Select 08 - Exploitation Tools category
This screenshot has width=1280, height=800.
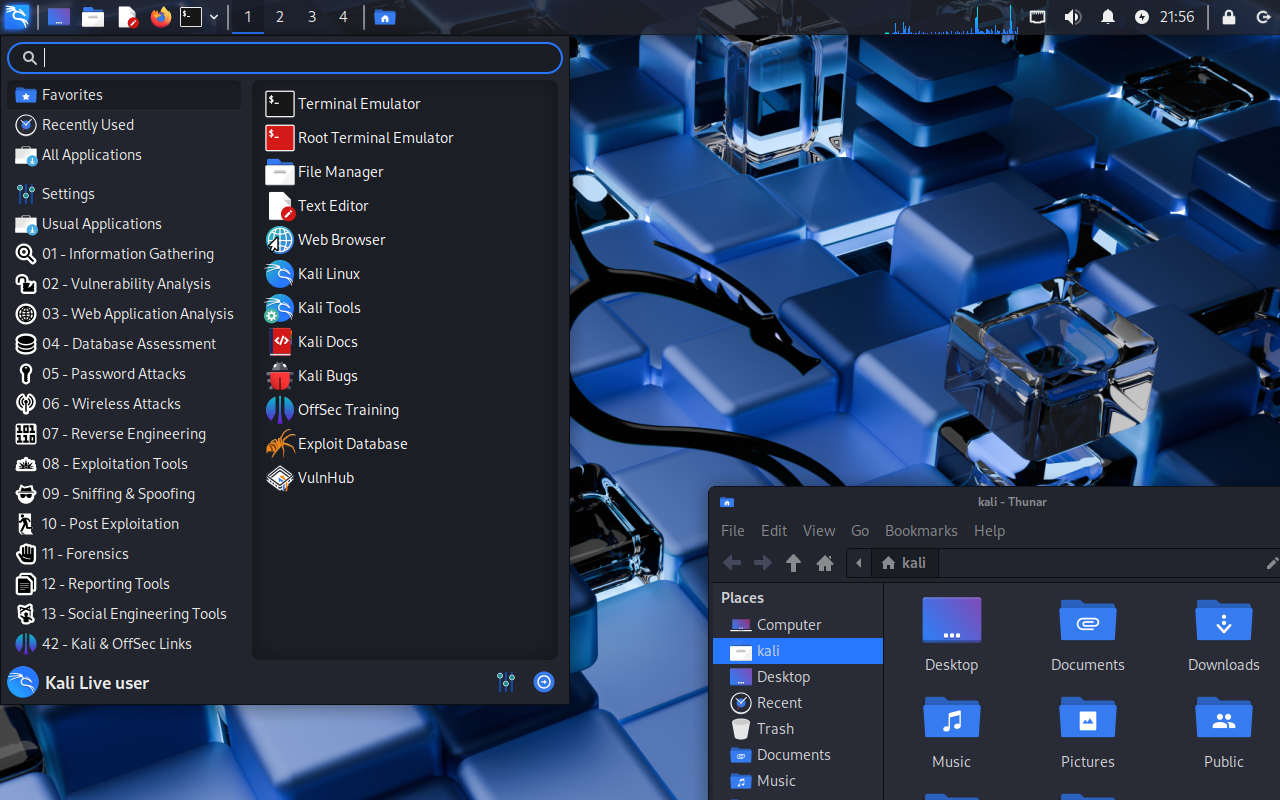click(124, 464)
